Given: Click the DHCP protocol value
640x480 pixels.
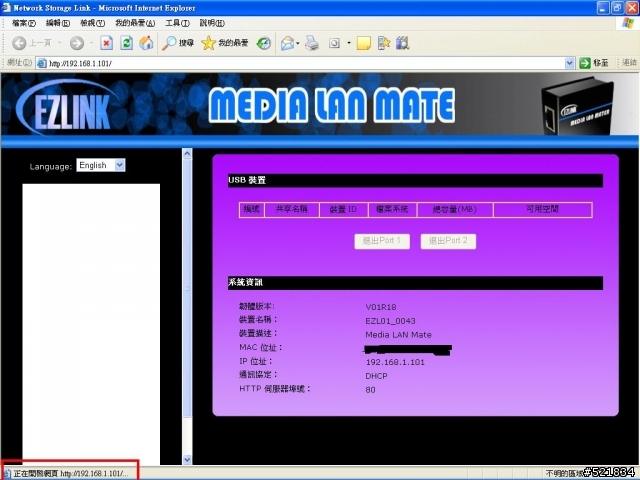Looking at the screenshot, I should [376, 376].
